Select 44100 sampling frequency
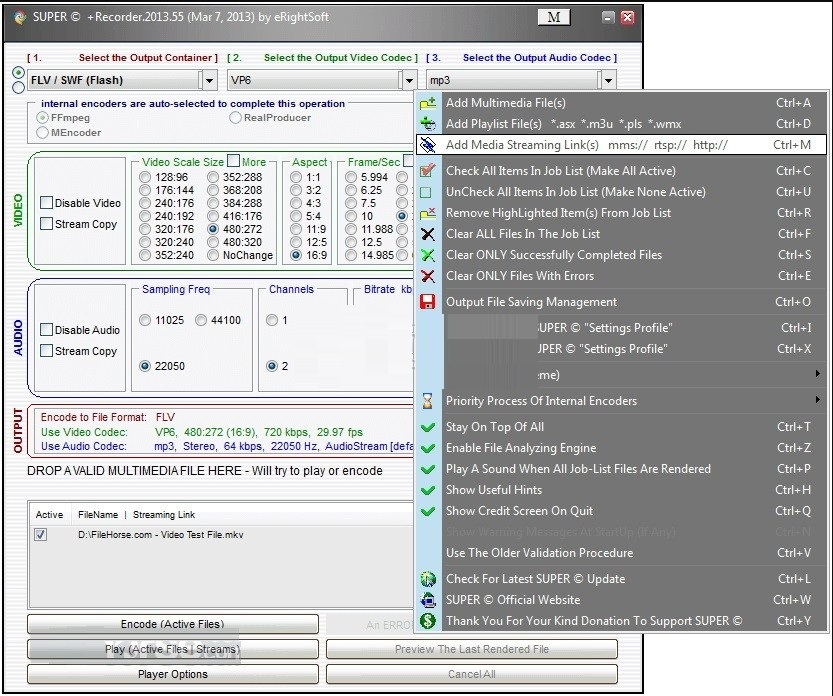833x696 pixels. point(201,320)
